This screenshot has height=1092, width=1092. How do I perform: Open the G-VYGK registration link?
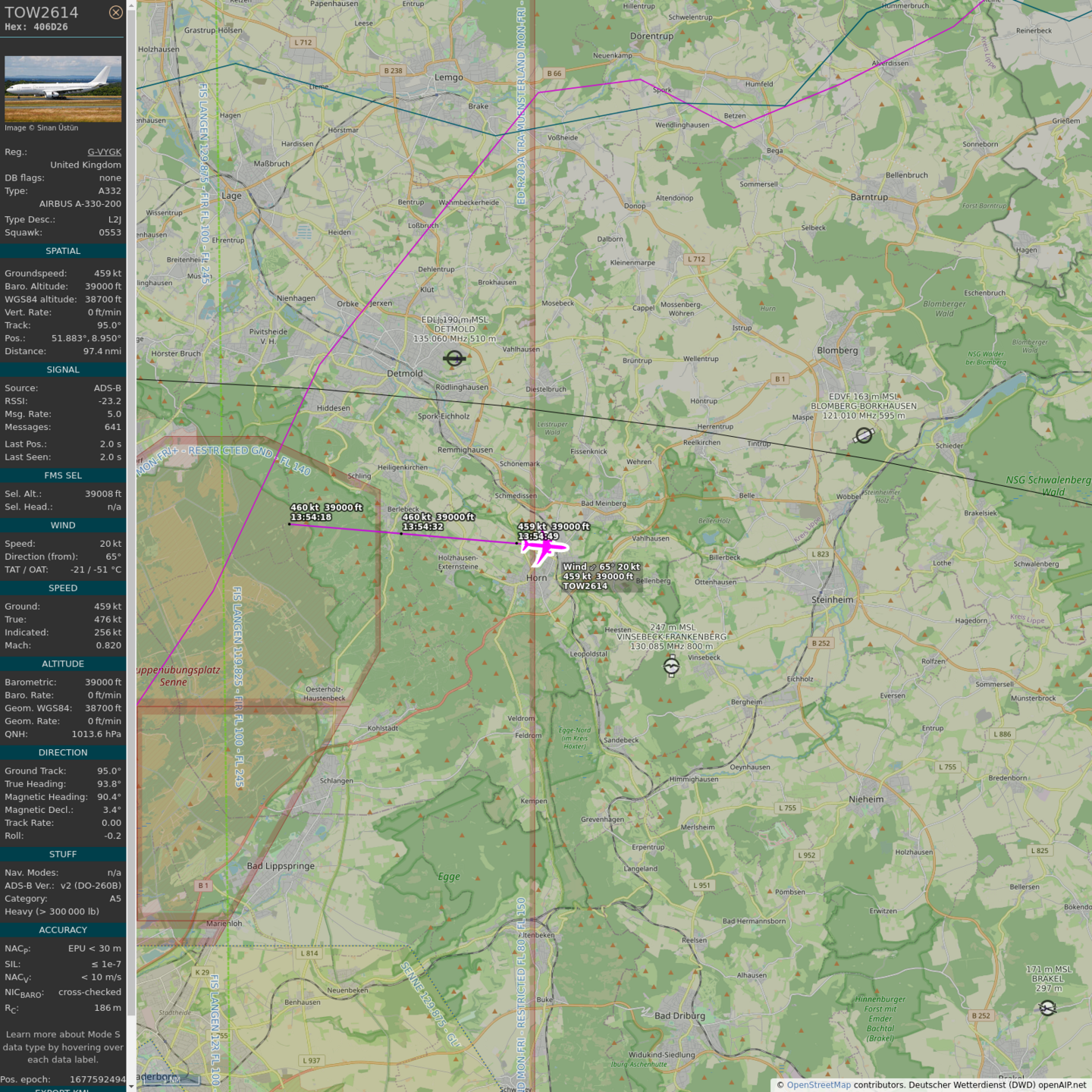click(104, 152)
